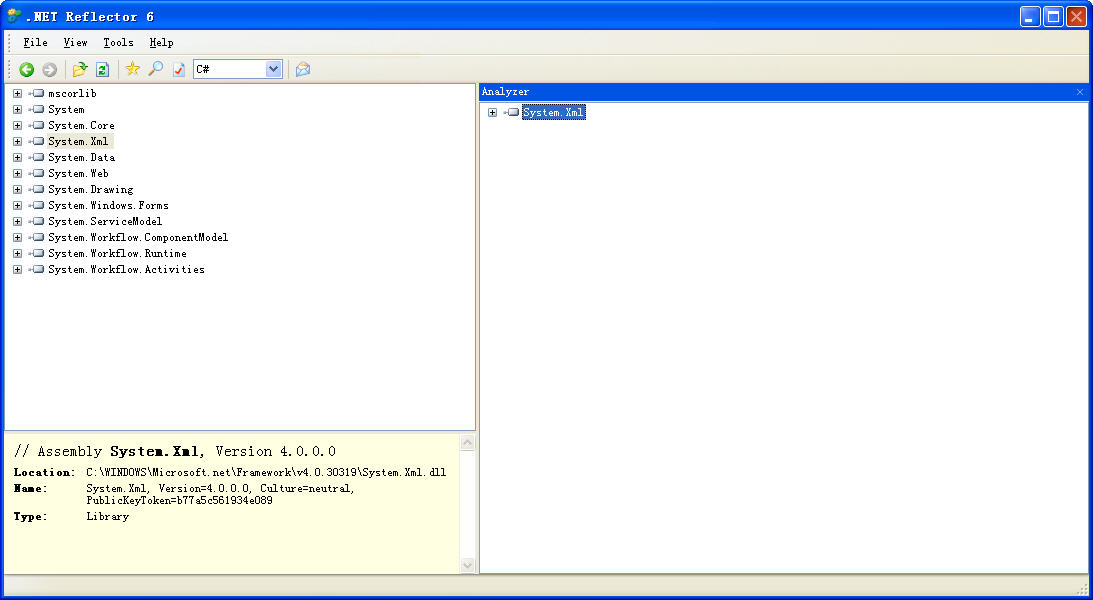Open Search with the magnifier icon
The width and height of the screenshot is (1093, 600).
155,69
